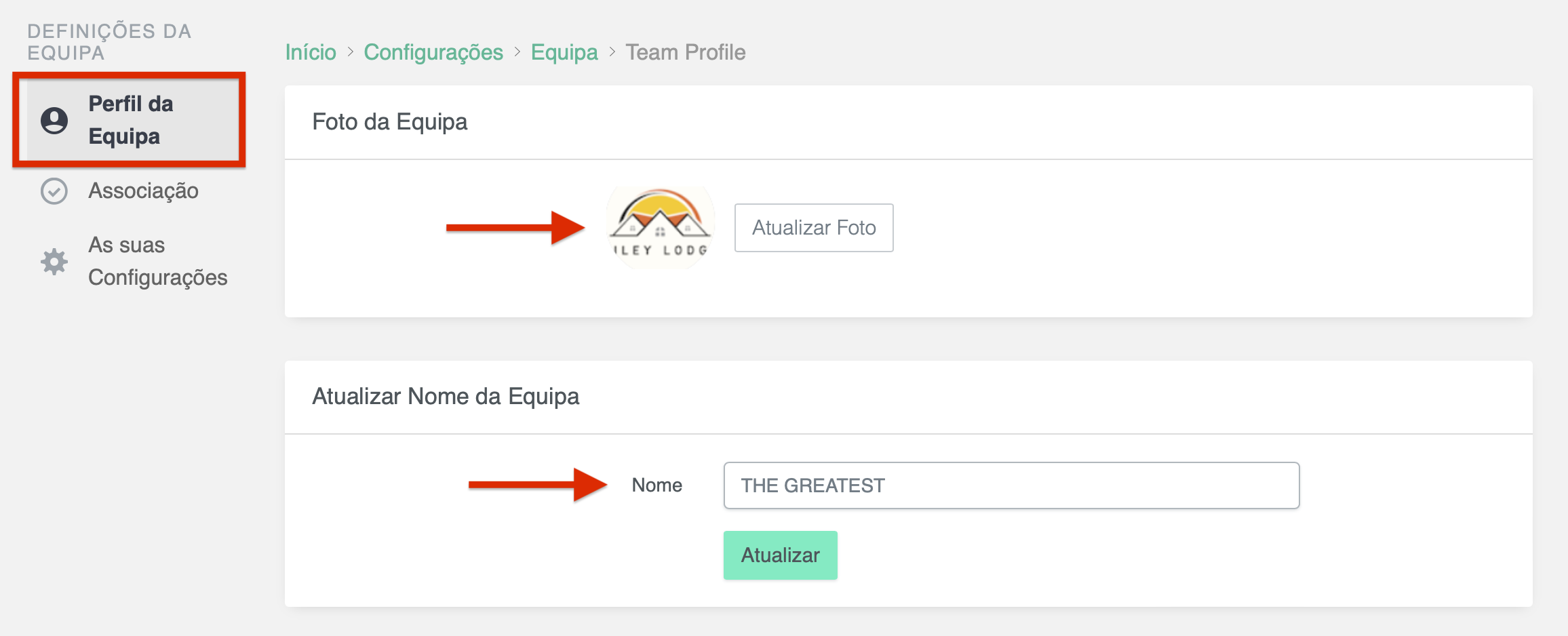Screen dimensions: 1568x636
Task: Click the lodge logo thumbnail under Foto da Equipa
Action: click(659, 228)
